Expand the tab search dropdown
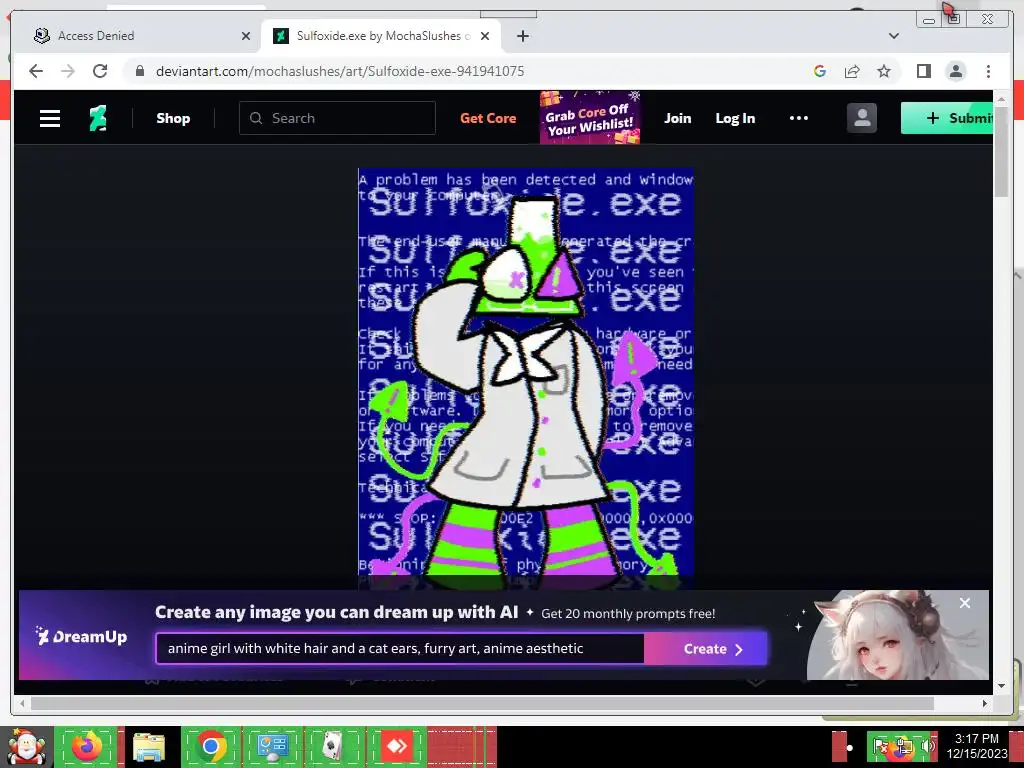Screen dimensions: 1024x768 click(x=894, y=36)
